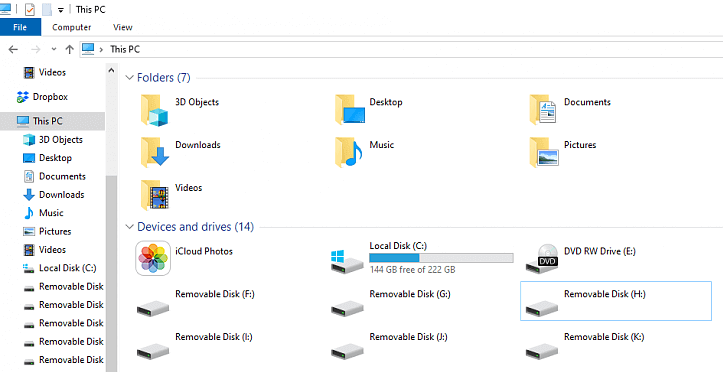This screenshot has height=372, width=723.
Task: Click the Up arrow navigation button
Action: [x=70, y=49]
